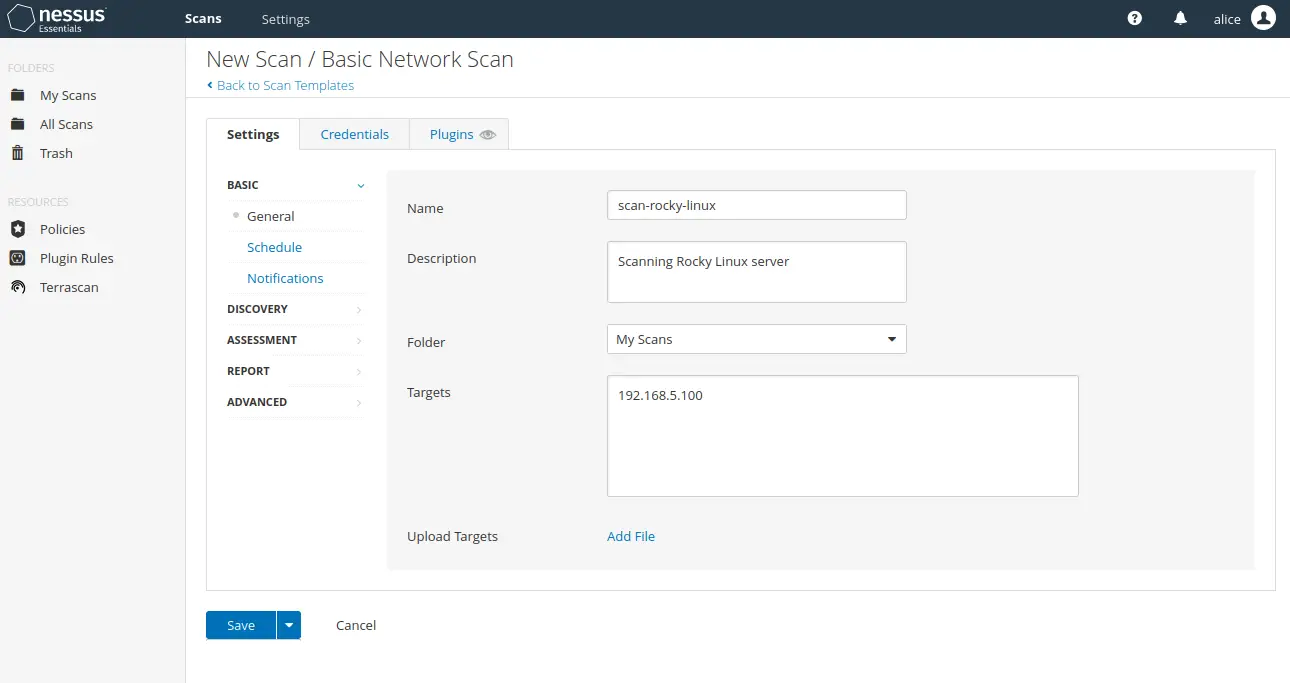The image size is (1290, 683).
Task: Open the Save button dropdown arrow
Action: 289,625
